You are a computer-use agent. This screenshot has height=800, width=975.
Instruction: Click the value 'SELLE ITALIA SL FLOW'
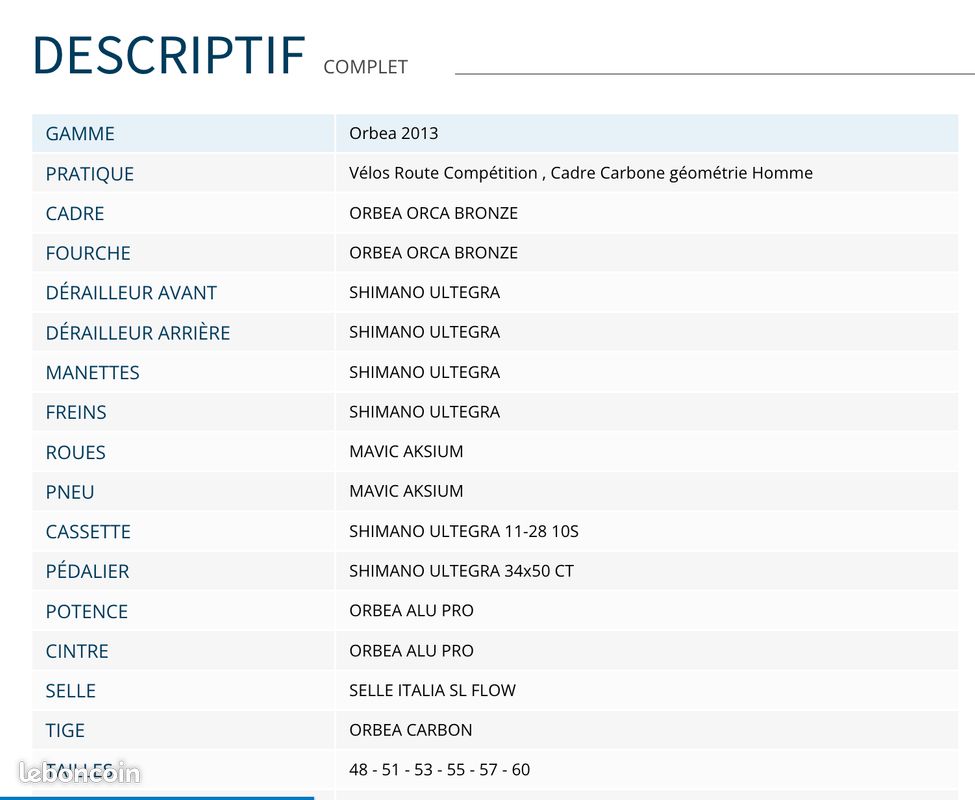click(433, 690)
